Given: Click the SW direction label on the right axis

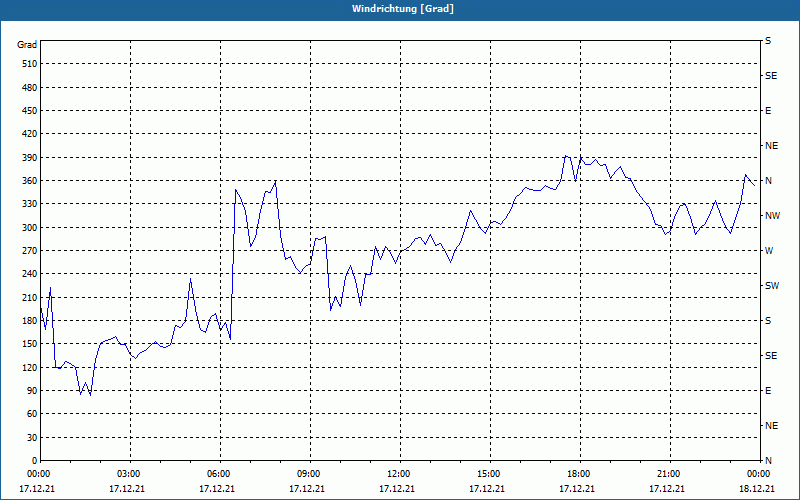Looking at the screenshot, I should [x=771, y=286].
